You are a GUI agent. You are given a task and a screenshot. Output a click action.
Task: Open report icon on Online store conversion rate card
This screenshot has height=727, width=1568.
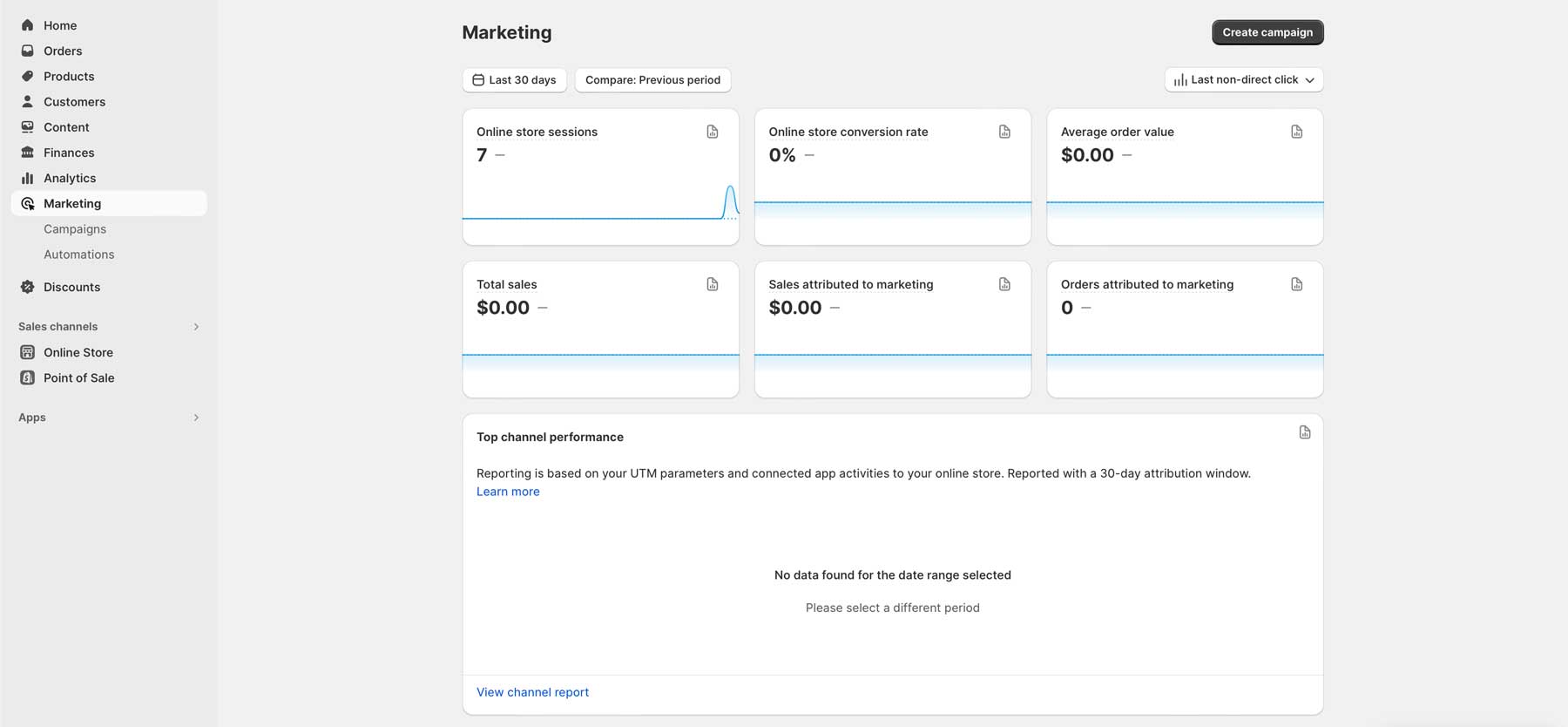point(1004,132)
